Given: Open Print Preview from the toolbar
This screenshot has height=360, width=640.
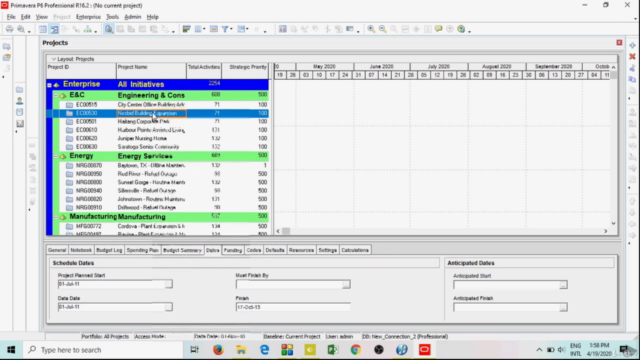Looking at the screenshot, I should pos(21,29).
